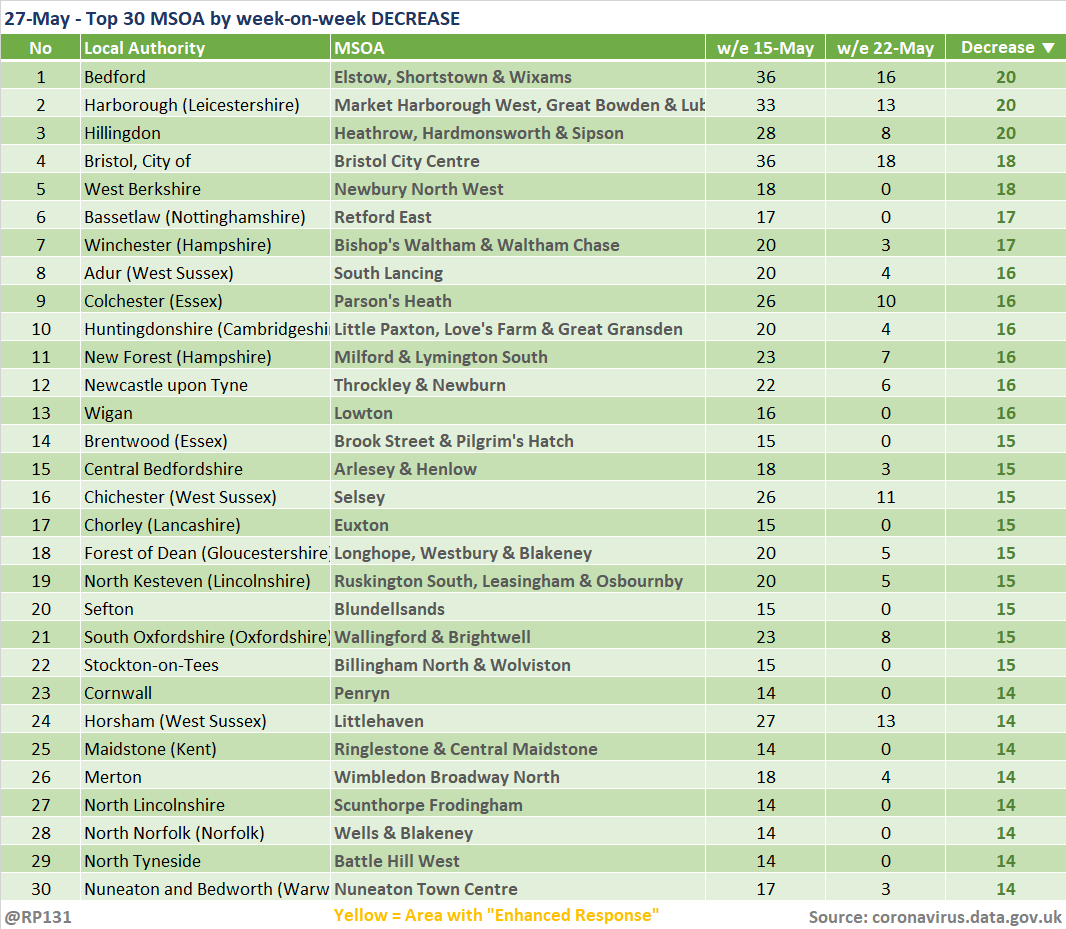Select the Harborough (Leicestershire) cell
The image size is (1066, 929).
tap(205, 105)
